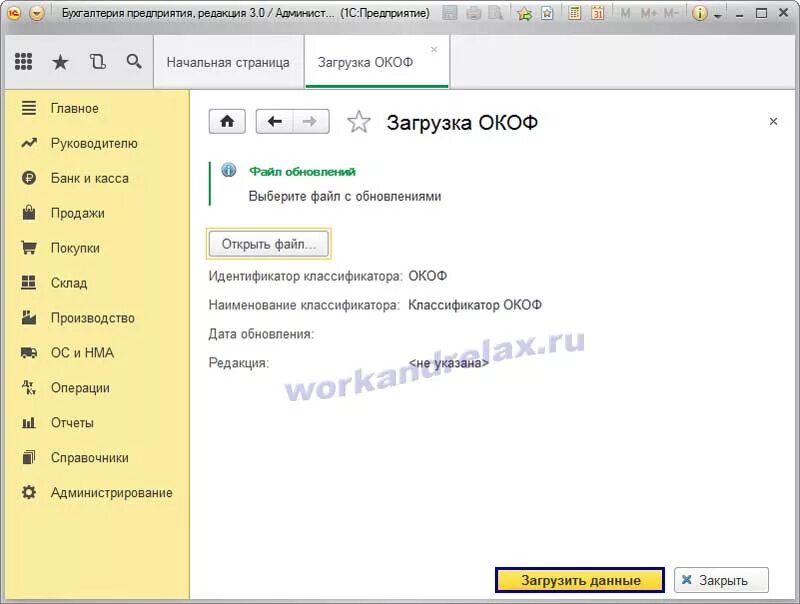
Task: Click the Главное hamburger lines icon
Action: (x=29, y=108)
